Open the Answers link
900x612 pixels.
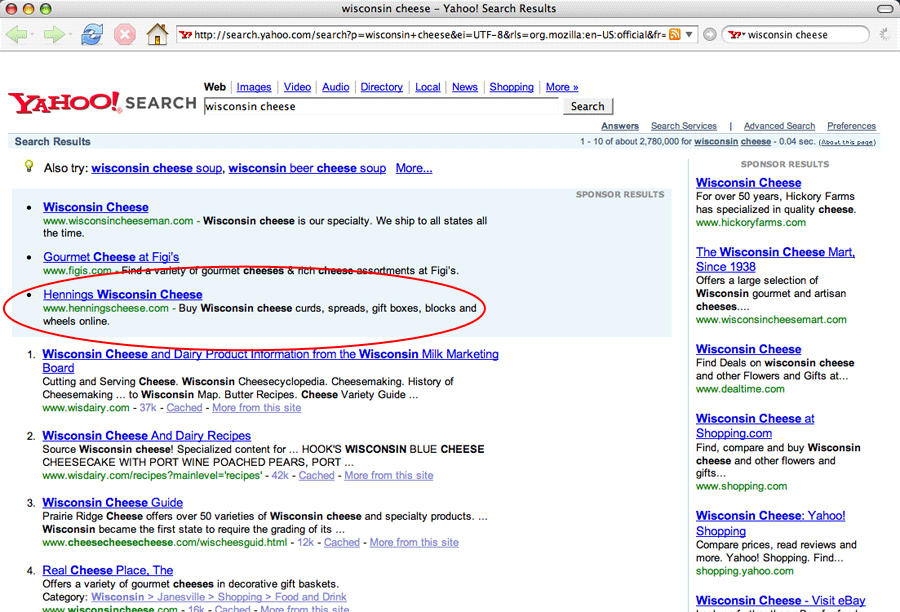pos(620,126)
